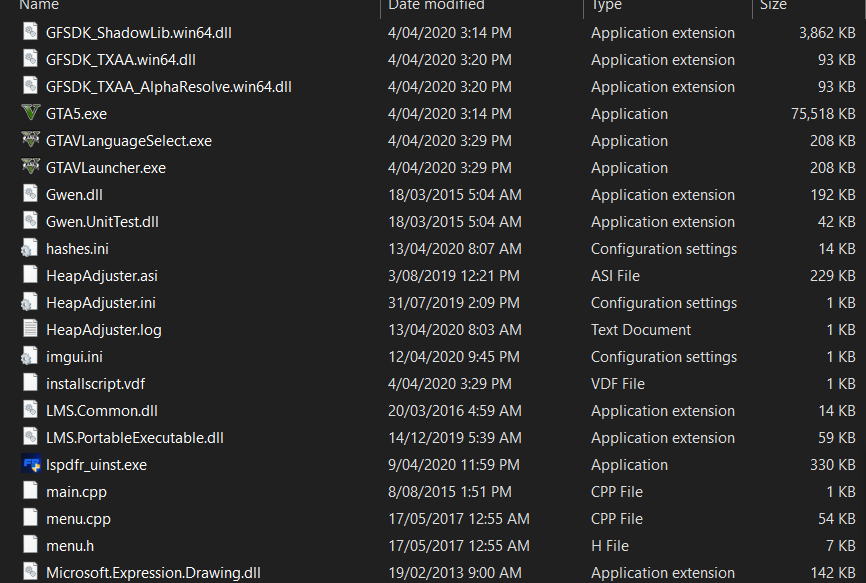Screen dimensions: 866x583
Task: Click the lspdfr_uinst.exe installer icon
Action: coord(30,464)
